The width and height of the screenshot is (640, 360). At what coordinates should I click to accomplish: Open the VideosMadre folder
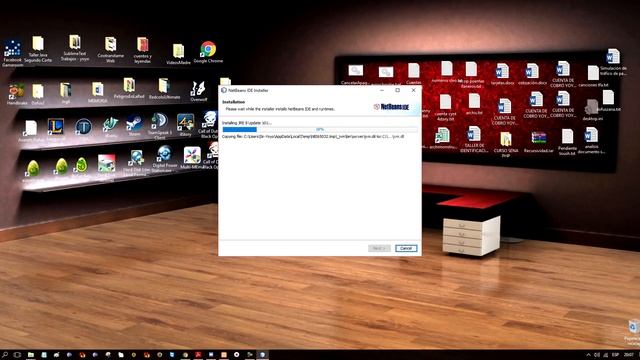click(178, 54)
